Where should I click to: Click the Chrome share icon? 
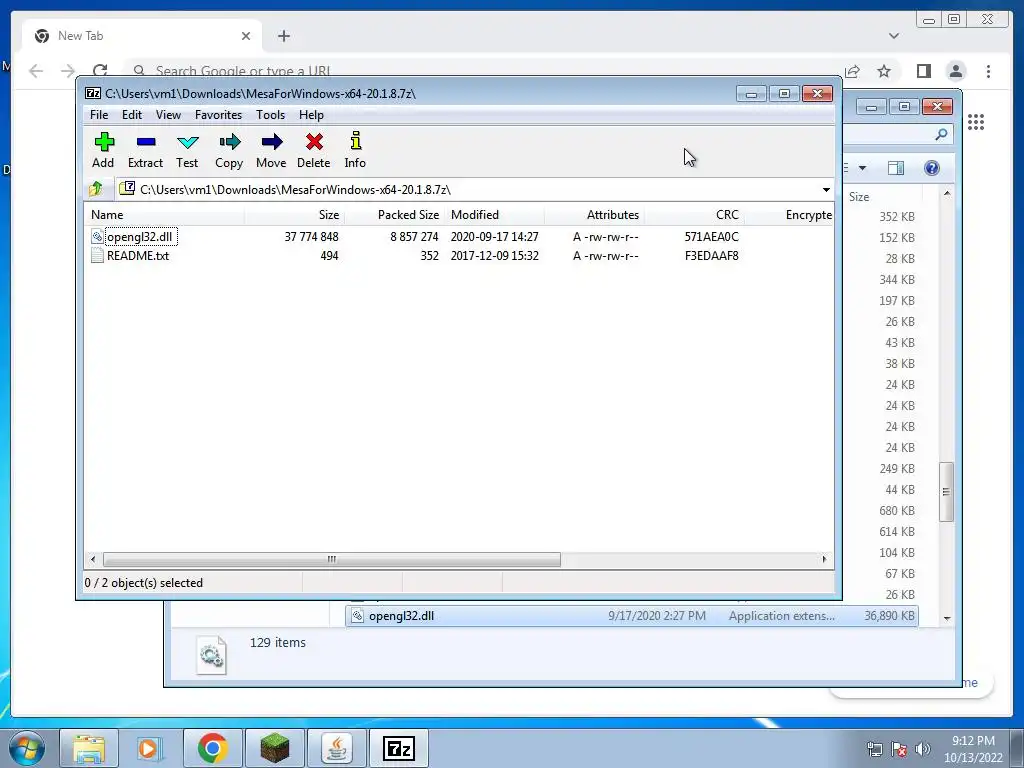point(852,71)
